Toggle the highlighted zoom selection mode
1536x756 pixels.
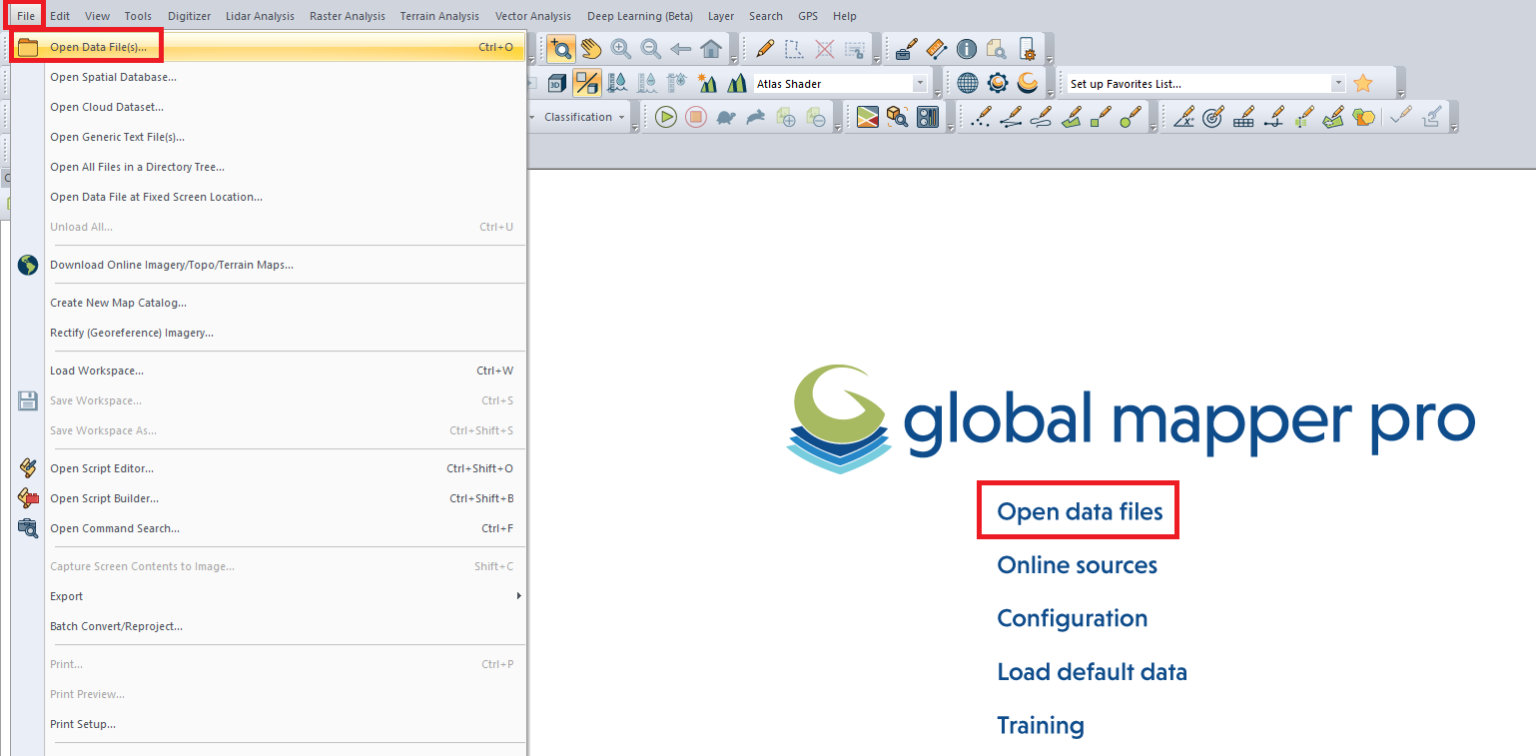[562, 48]
